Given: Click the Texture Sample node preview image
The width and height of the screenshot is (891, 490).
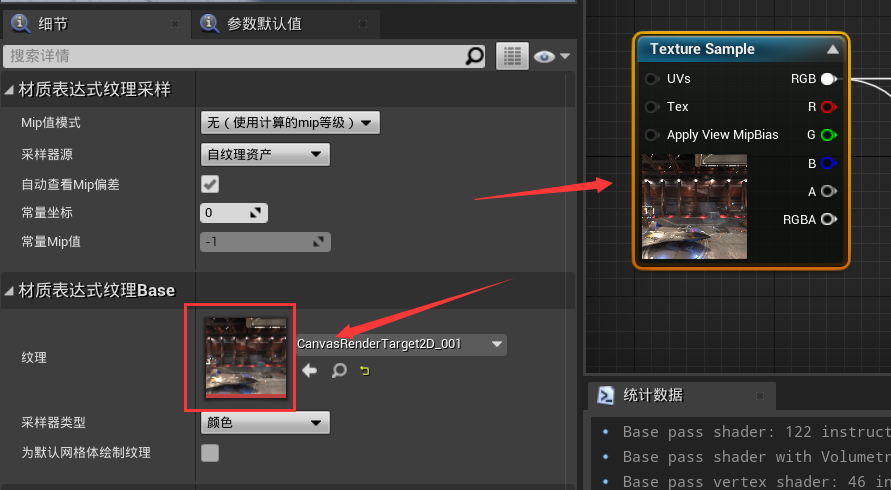Looking at the screenshot, I should 694,206.
